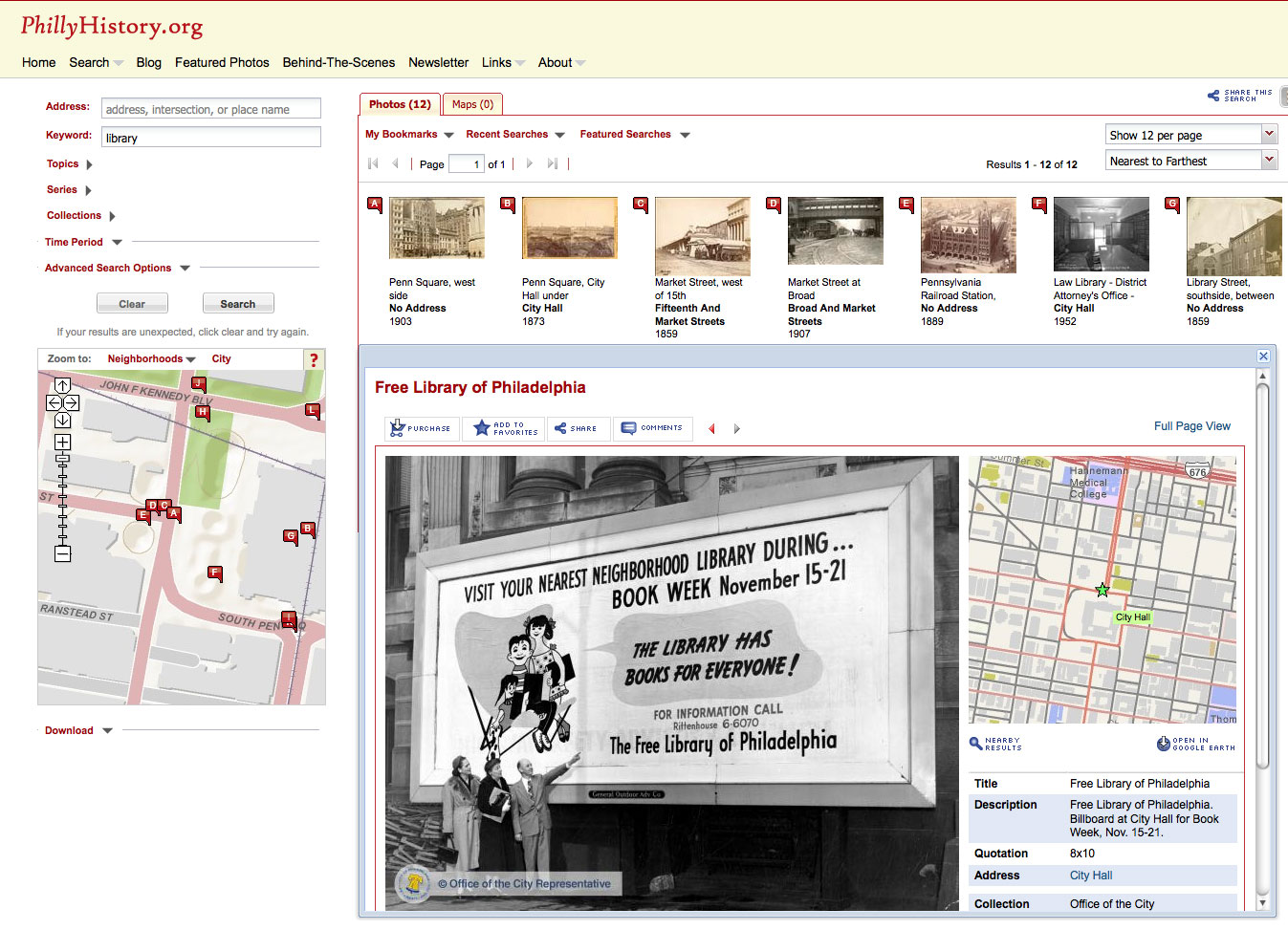Jump to first results page
1288x930 pixels.
click(x=373, y=163)
